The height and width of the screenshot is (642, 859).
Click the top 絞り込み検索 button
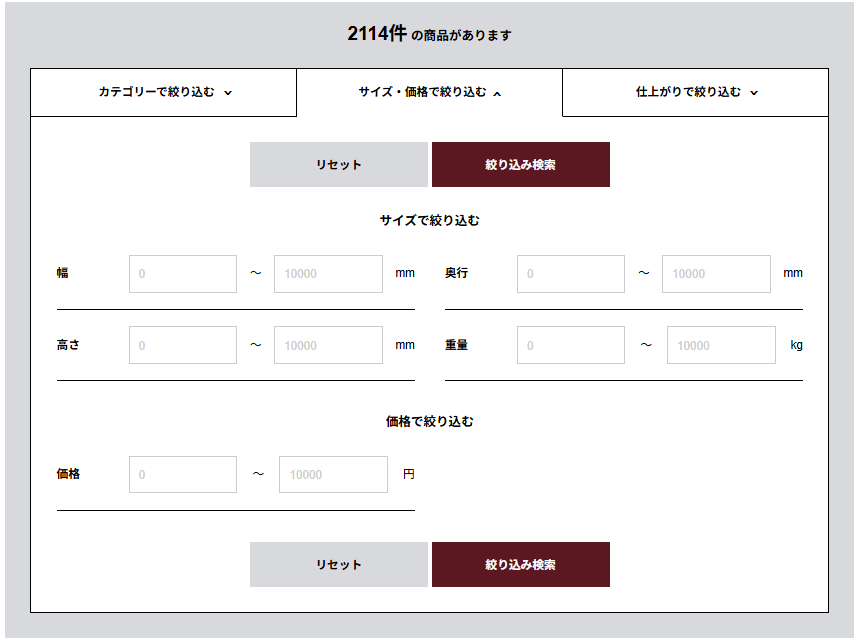coord(520,165)
